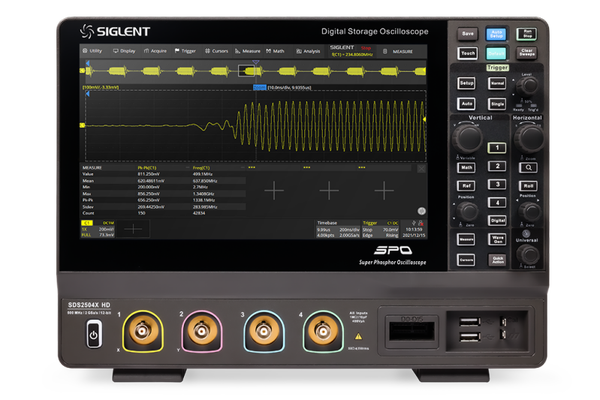Select Auto trigger mode button
Screen dimensions: 600x400
pos(466,103)
